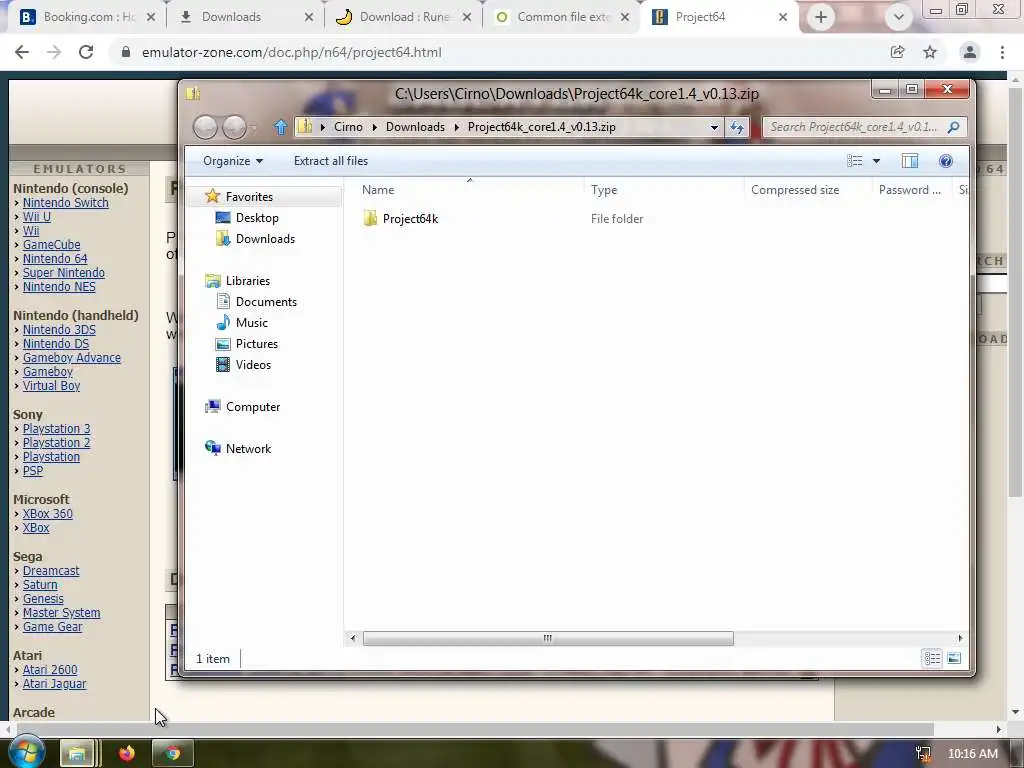Click the network tray icon
The height and width of the screenshot is (768, 1024).
[923, 754]
